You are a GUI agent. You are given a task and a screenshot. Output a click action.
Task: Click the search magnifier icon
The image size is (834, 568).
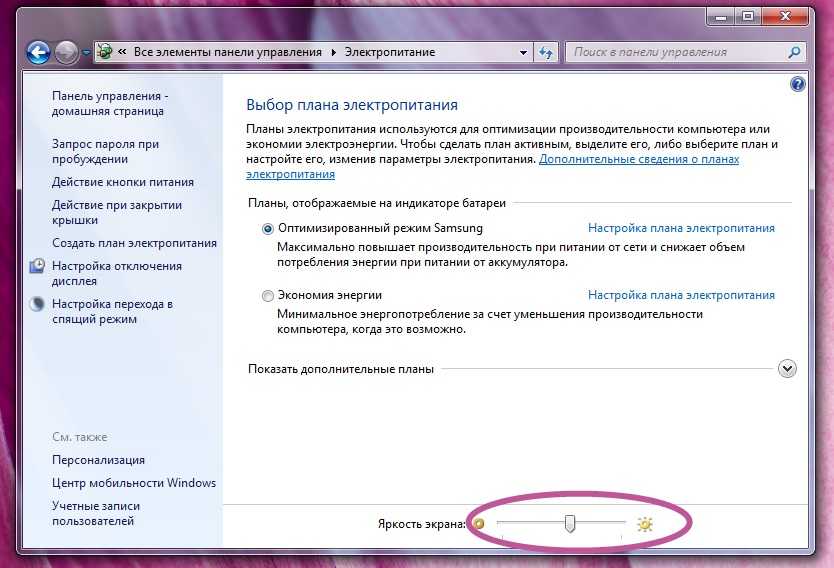click(x=794, y=52)
